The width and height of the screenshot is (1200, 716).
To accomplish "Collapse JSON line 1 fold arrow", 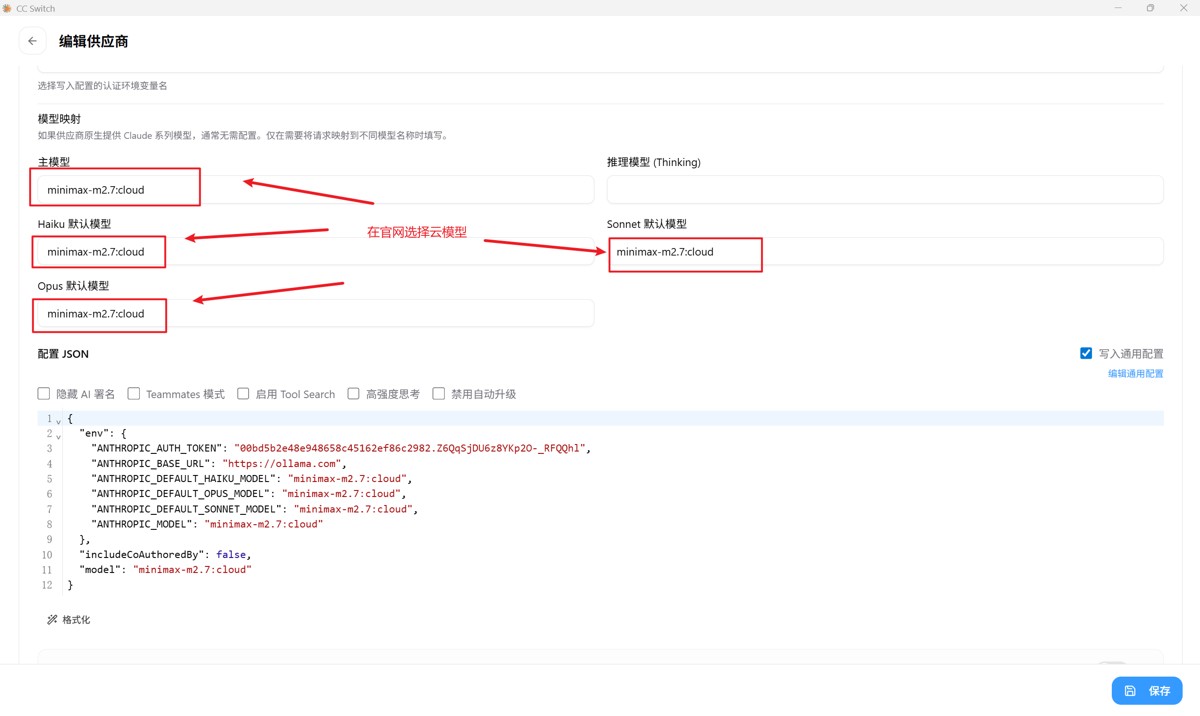I will pyautogui.click(x=58, y=421).
